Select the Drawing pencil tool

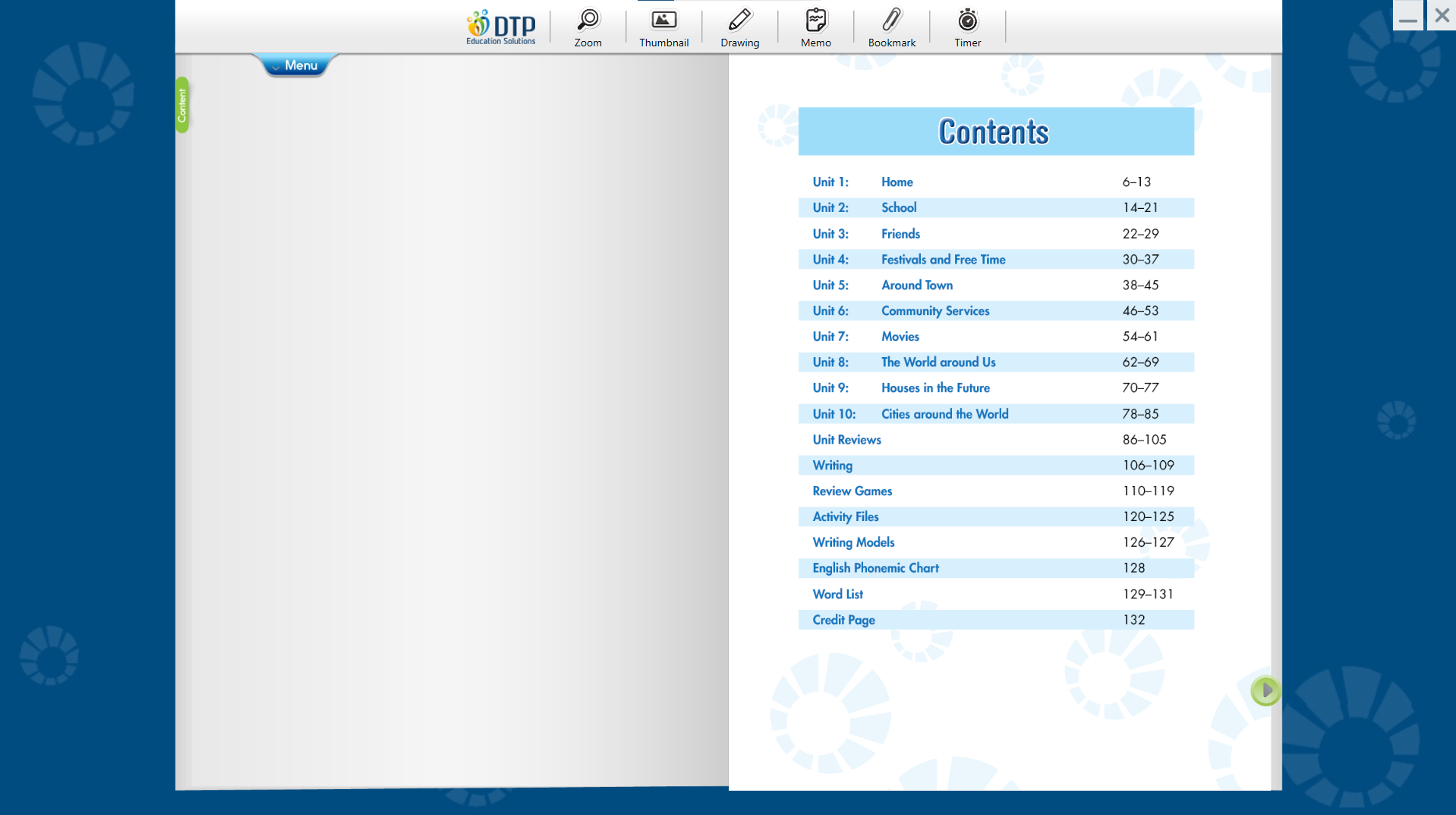(739, 27)
